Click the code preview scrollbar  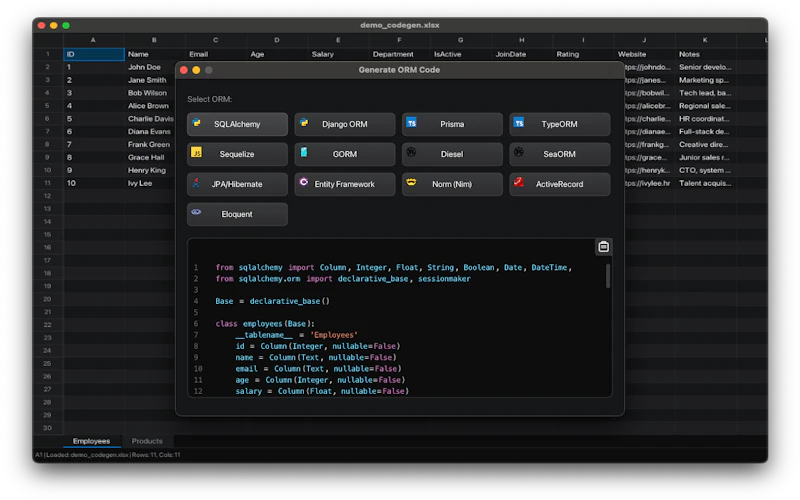608,276
